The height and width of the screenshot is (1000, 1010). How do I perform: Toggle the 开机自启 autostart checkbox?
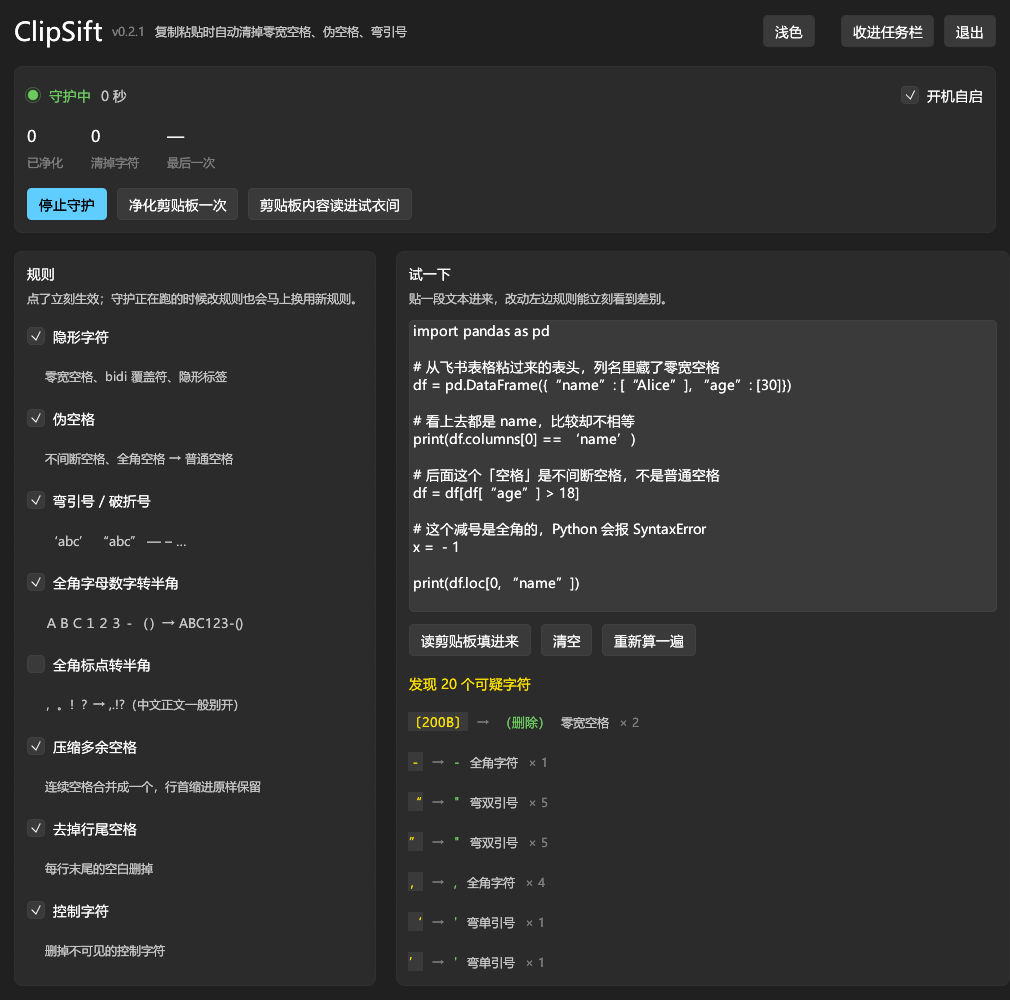click(x=910, y=96)
